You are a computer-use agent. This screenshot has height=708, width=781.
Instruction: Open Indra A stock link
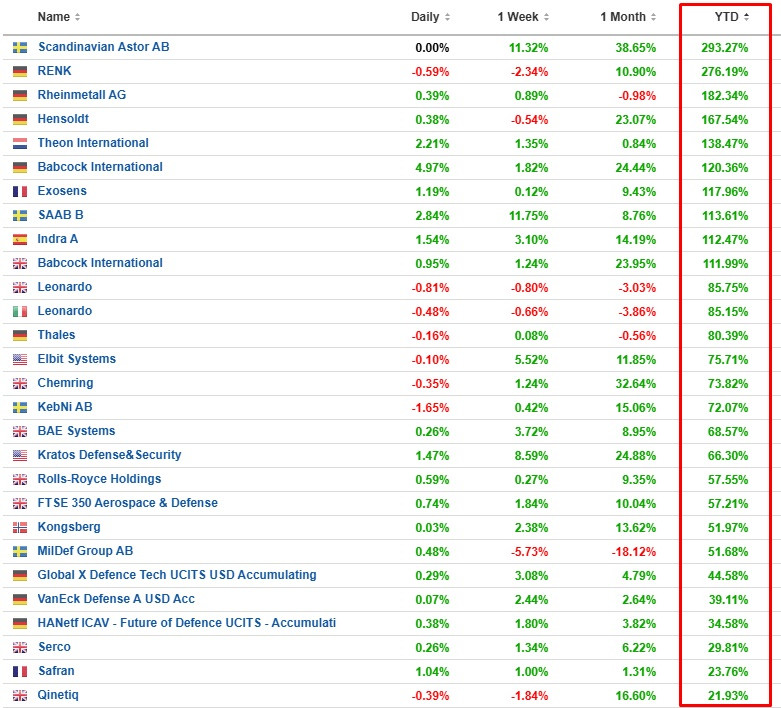(x=58, y=239)
